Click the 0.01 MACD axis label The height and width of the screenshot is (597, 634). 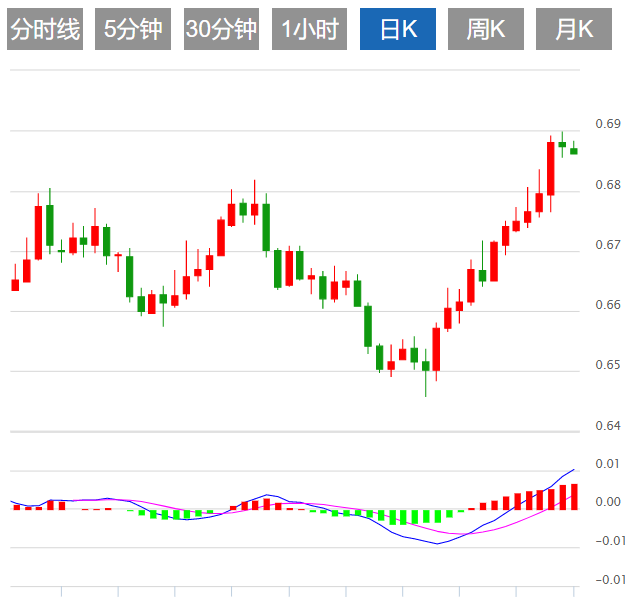click(608, 464)
